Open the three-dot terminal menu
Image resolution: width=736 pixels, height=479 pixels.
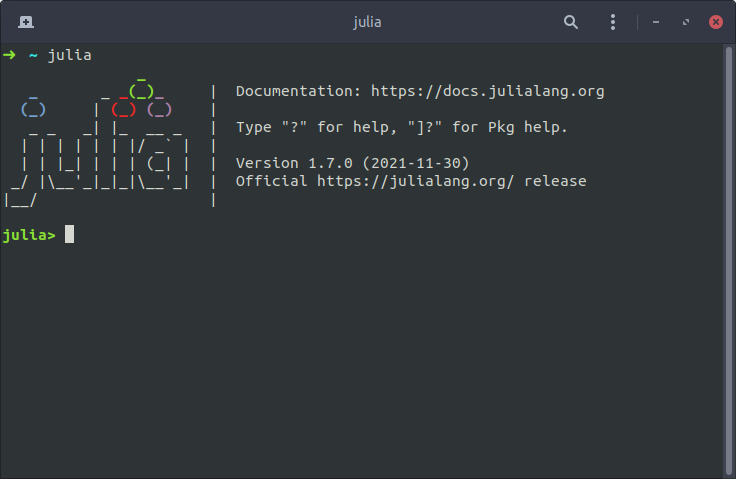point(613,22)
